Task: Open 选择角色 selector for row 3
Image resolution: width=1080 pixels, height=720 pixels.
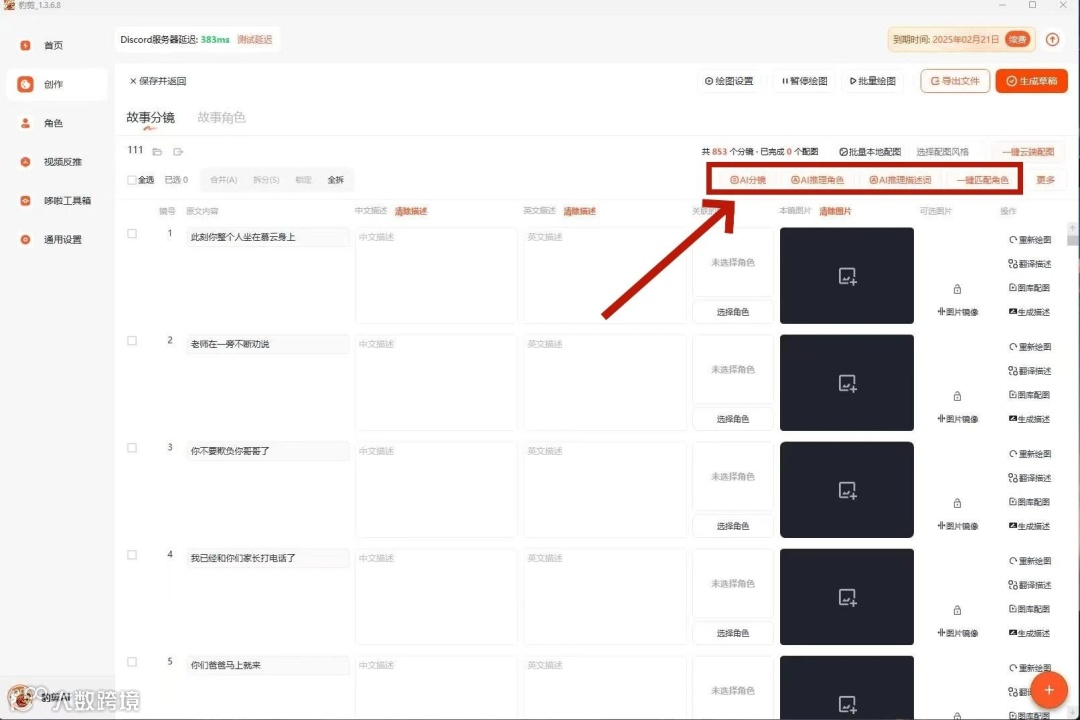Action: 732,526
